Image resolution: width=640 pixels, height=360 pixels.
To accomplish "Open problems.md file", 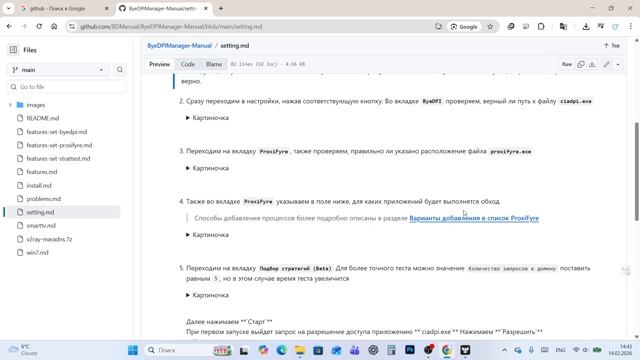I will (43, 199).
